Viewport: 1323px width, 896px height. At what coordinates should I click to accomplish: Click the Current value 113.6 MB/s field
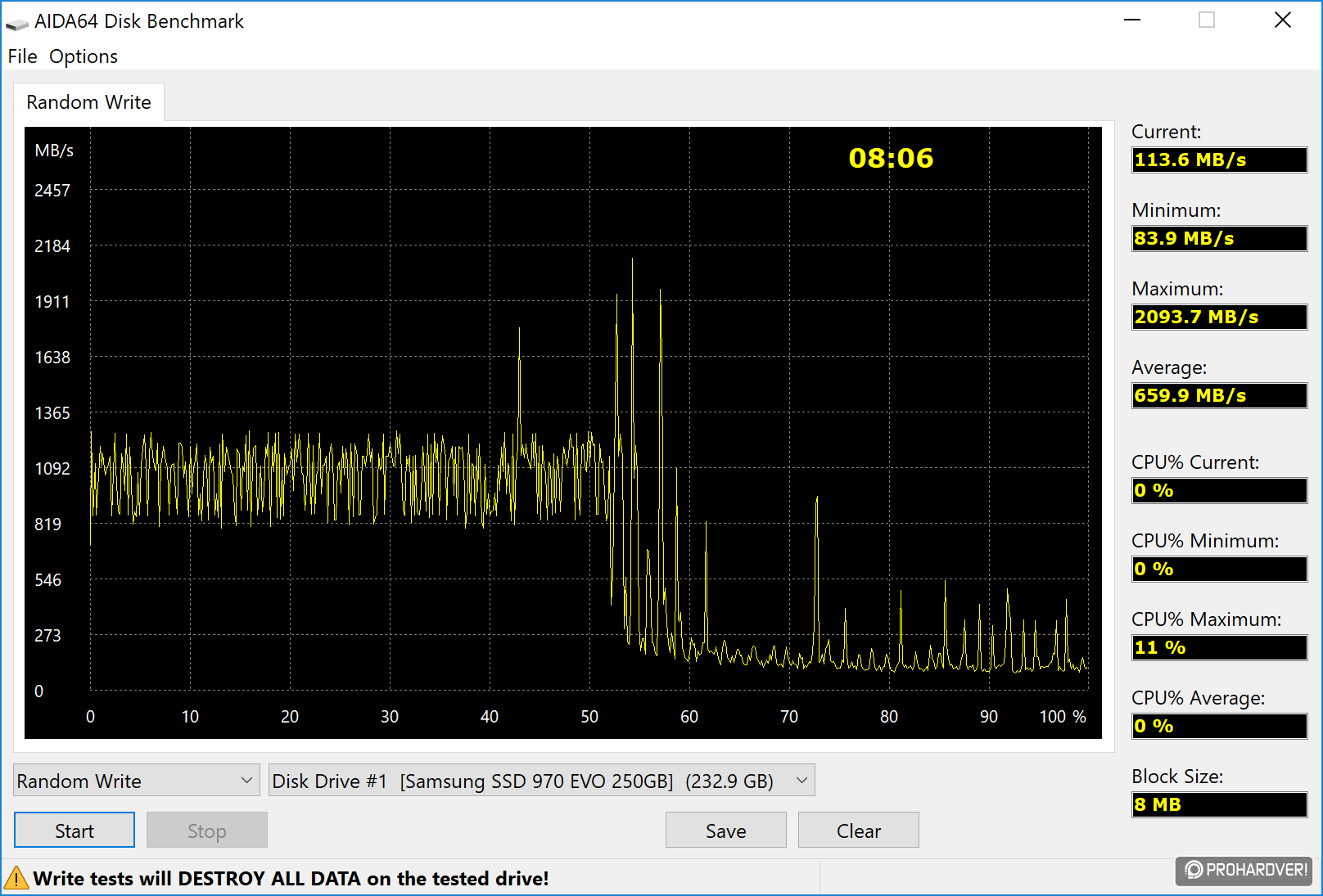[1219, 160]
